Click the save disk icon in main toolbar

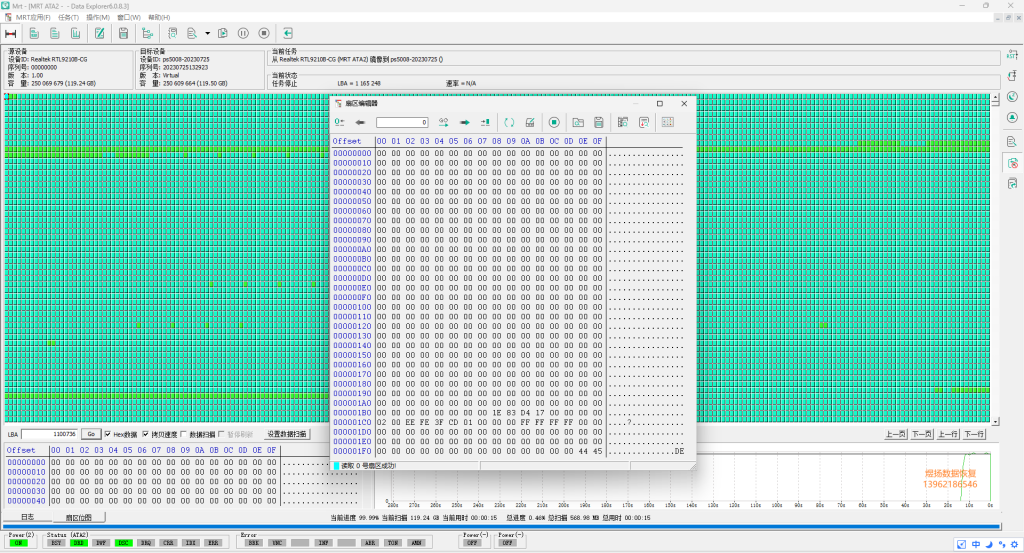pos(123,33)
